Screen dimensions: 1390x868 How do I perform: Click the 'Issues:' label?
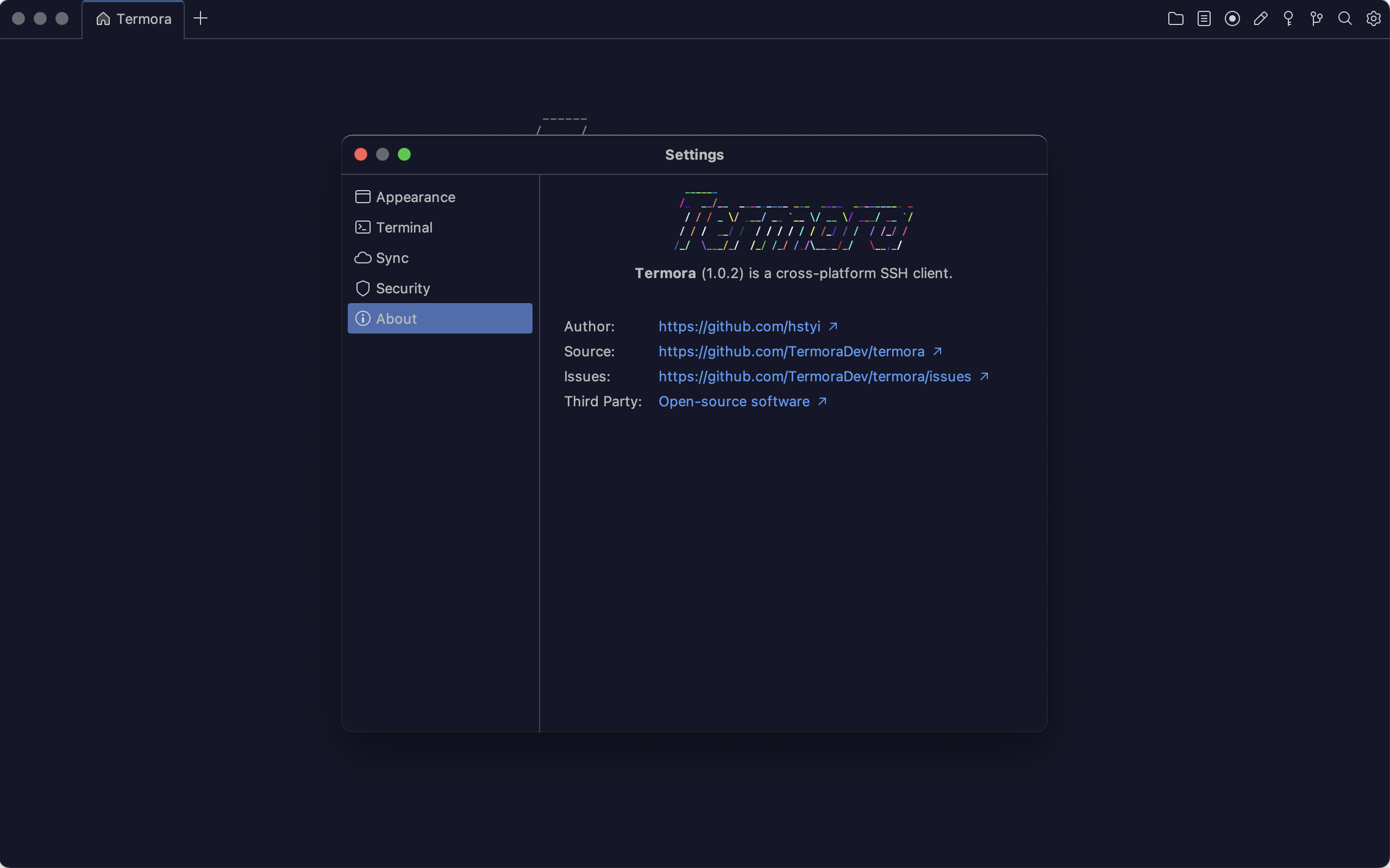(x=587, y=376)
